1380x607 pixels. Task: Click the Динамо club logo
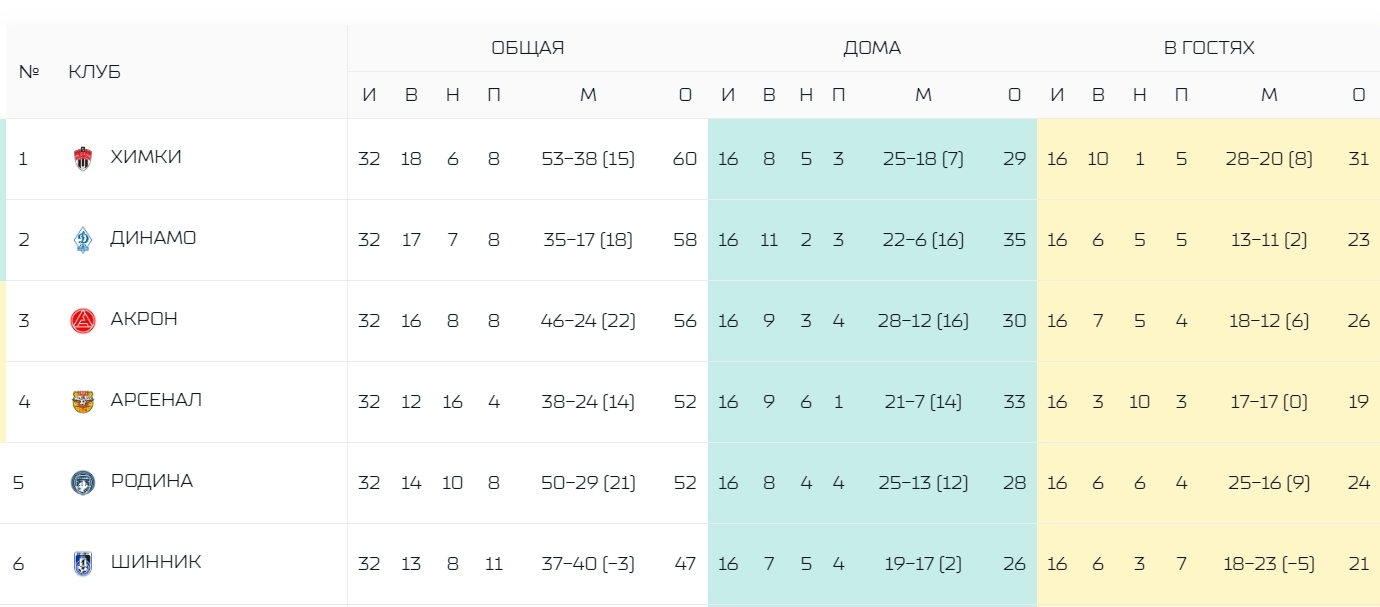coord(83,239)
